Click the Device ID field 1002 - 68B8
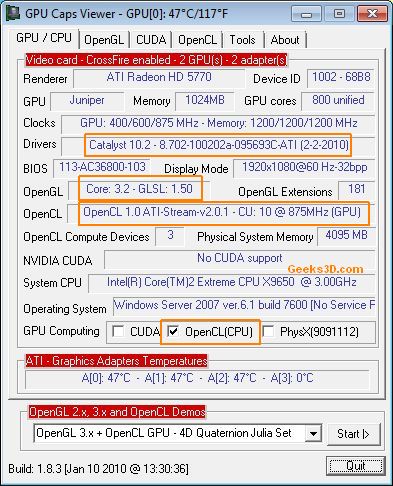Screen dimensions: 393x486 tap(341, 78)
